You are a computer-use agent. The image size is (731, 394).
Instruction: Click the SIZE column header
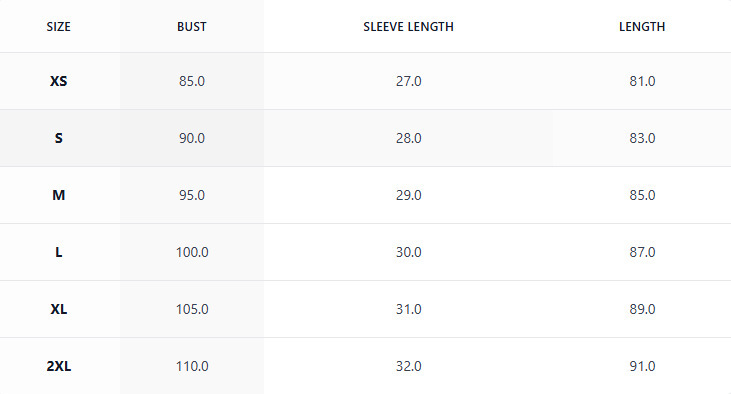coord(58,27)
